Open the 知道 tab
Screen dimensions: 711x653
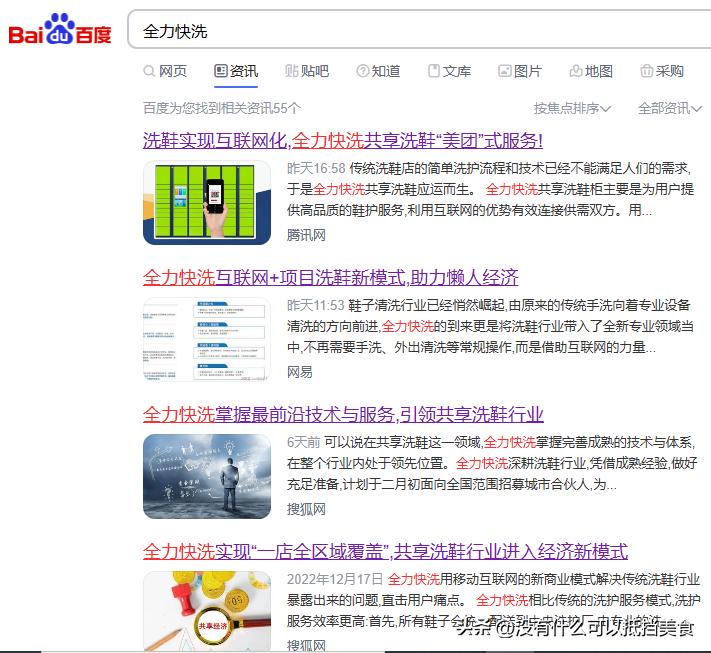378,71
